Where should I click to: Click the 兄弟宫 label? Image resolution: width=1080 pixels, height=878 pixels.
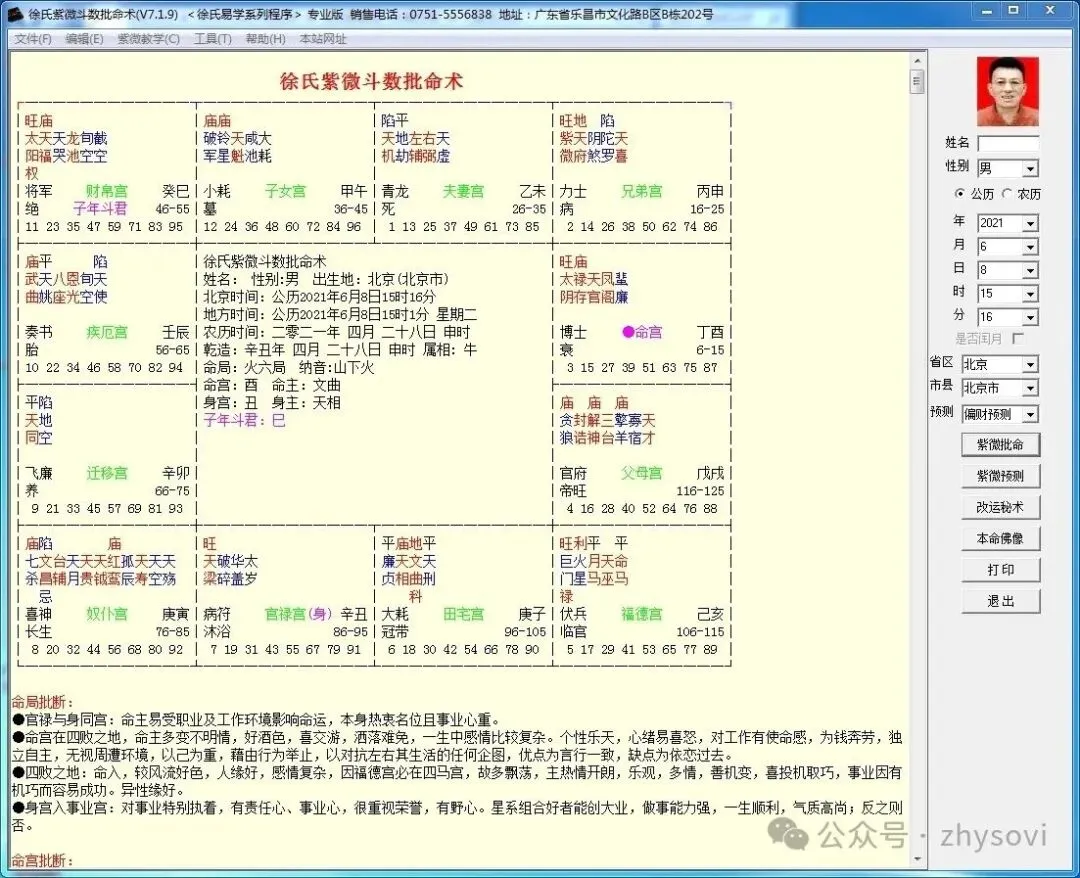coord(641,191)
